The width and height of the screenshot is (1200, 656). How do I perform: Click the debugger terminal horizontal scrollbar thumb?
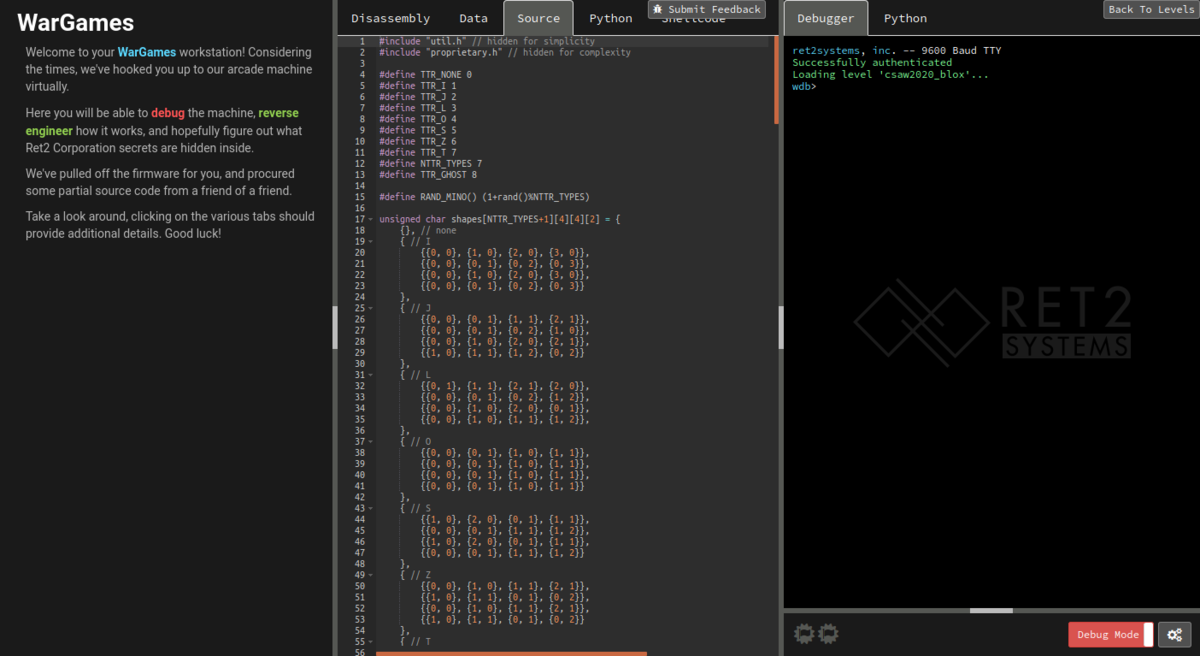[x=991, y=610]
